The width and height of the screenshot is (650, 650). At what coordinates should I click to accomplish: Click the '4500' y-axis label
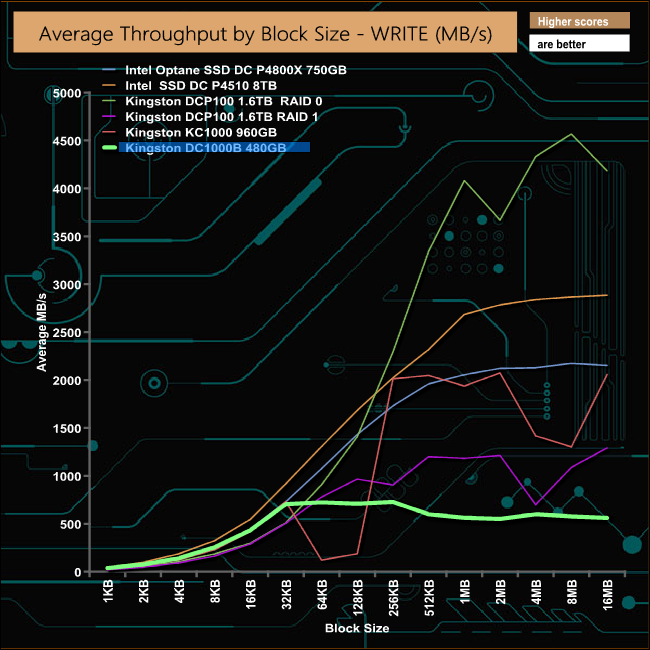click(67, 141)
